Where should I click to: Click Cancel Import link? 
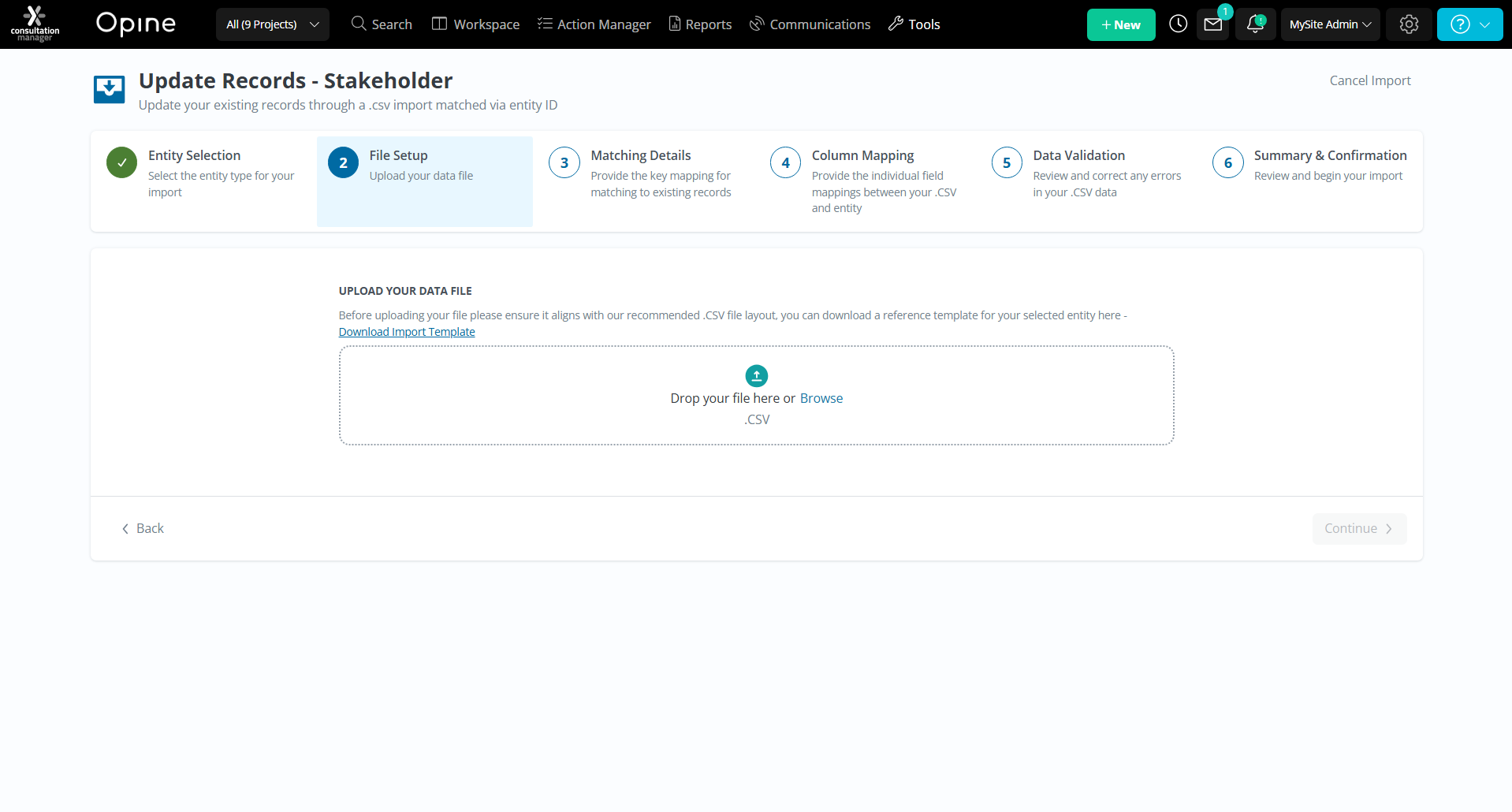click(x=1370, y=80)
